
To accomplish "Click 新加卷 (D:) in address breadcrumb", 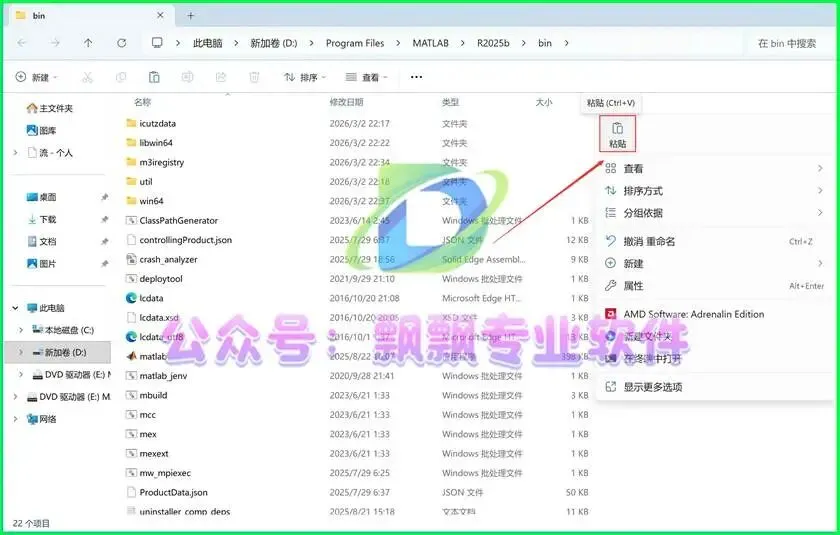I will coord(273,43).
